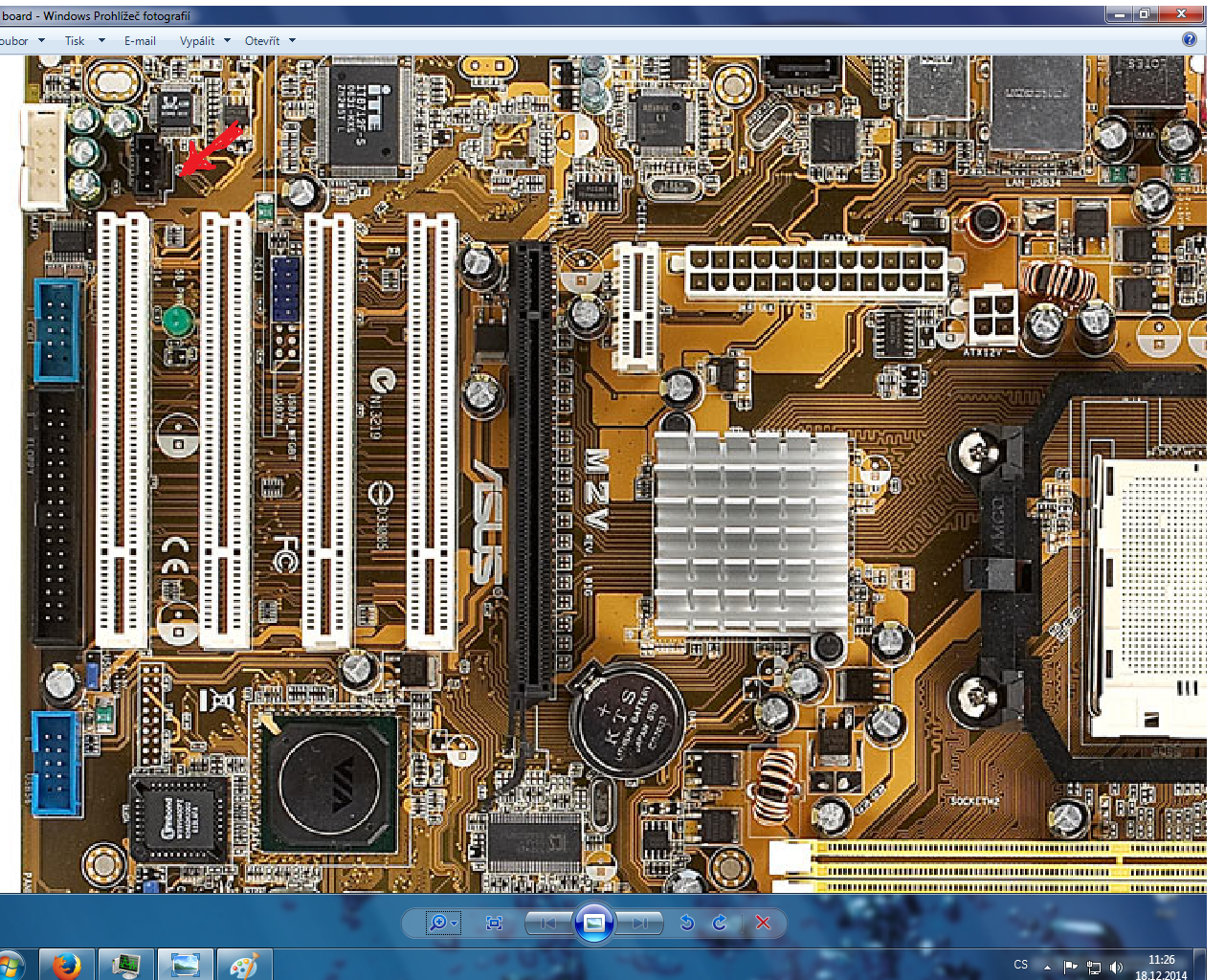Open the monitor-icon app on the taskbar
This screenshot has height=980, width=1225.
[126, 965]
